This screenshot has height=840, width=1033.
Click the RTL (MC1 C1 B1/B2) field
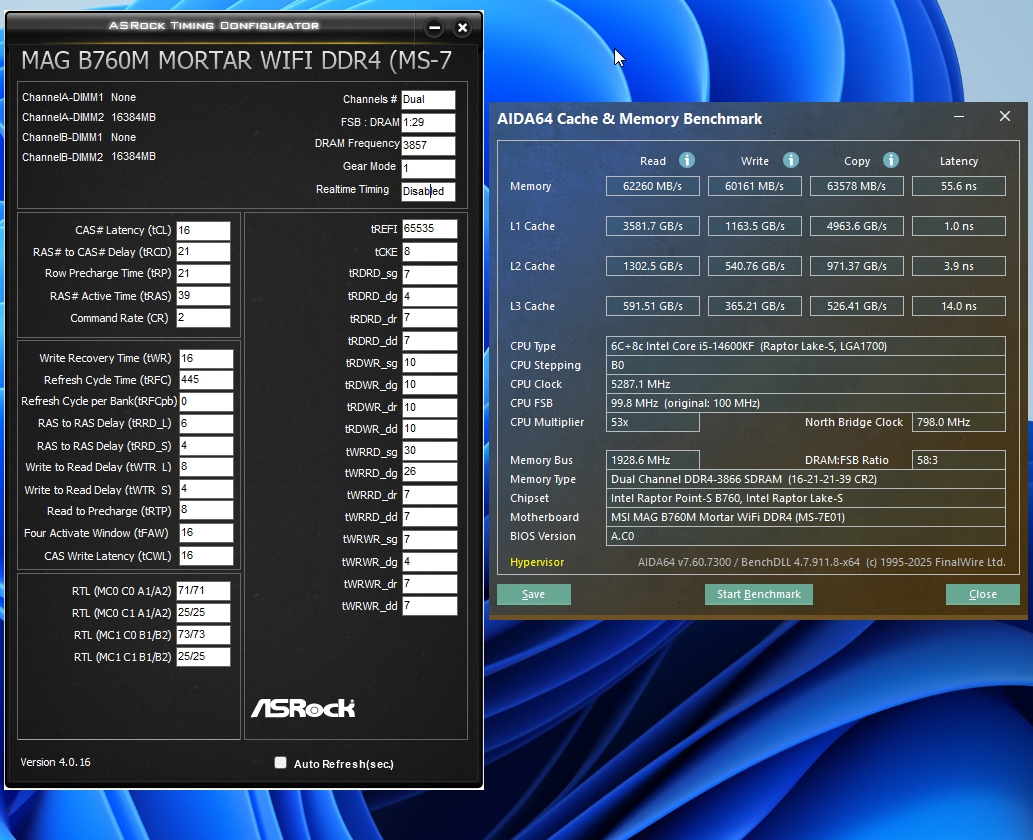click(204, 657)
